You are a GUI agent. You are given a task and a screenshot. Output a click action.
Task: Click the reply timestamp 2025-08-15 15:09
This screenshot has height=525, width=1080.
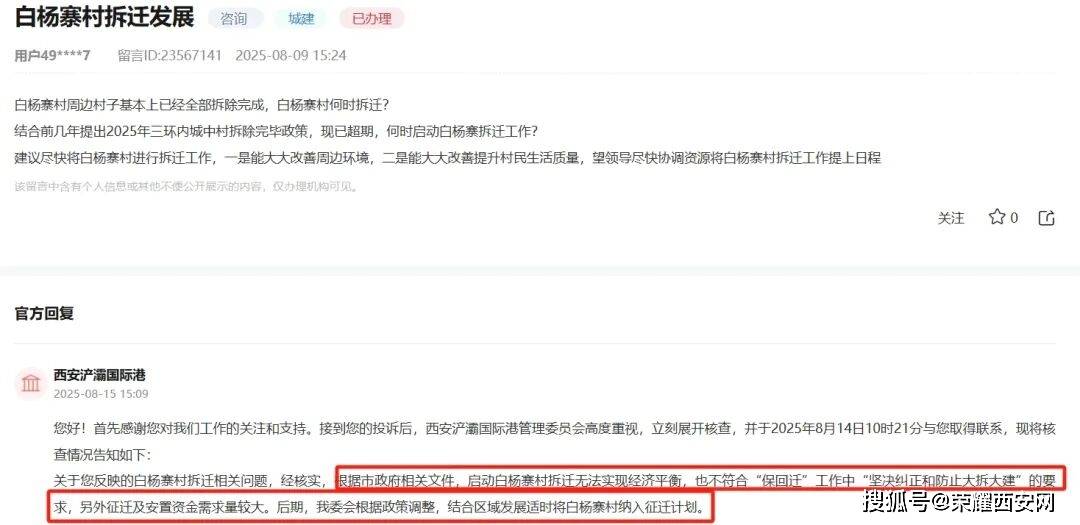[101, 394]
